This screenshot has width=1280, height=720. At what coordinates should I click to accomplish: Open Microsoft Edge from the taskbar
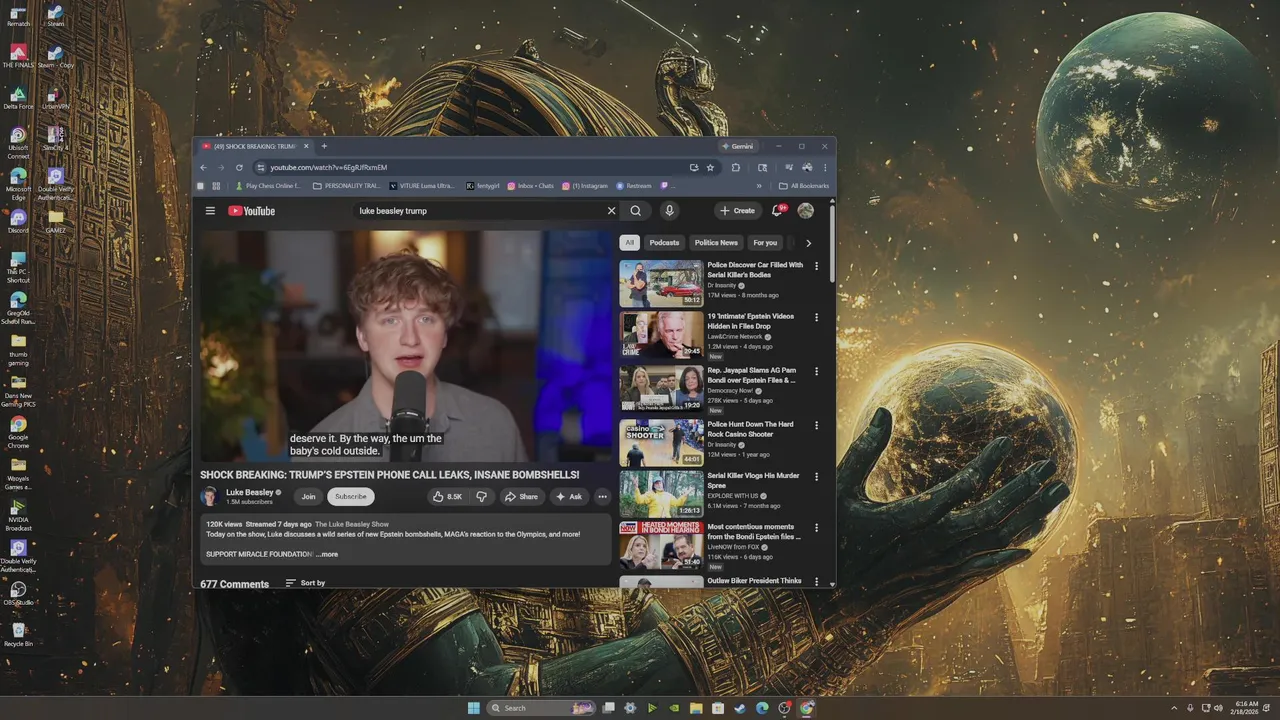coord(762,708)
